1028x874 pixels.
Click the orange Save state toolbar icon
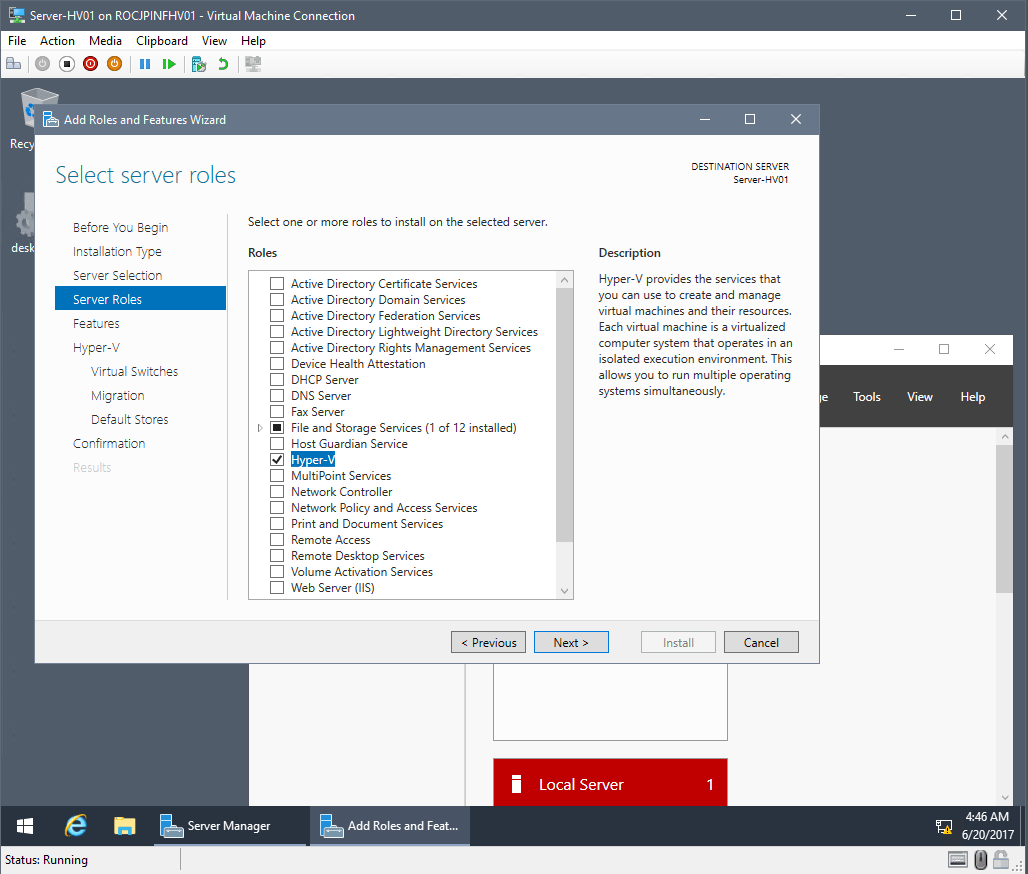point(114,64)
